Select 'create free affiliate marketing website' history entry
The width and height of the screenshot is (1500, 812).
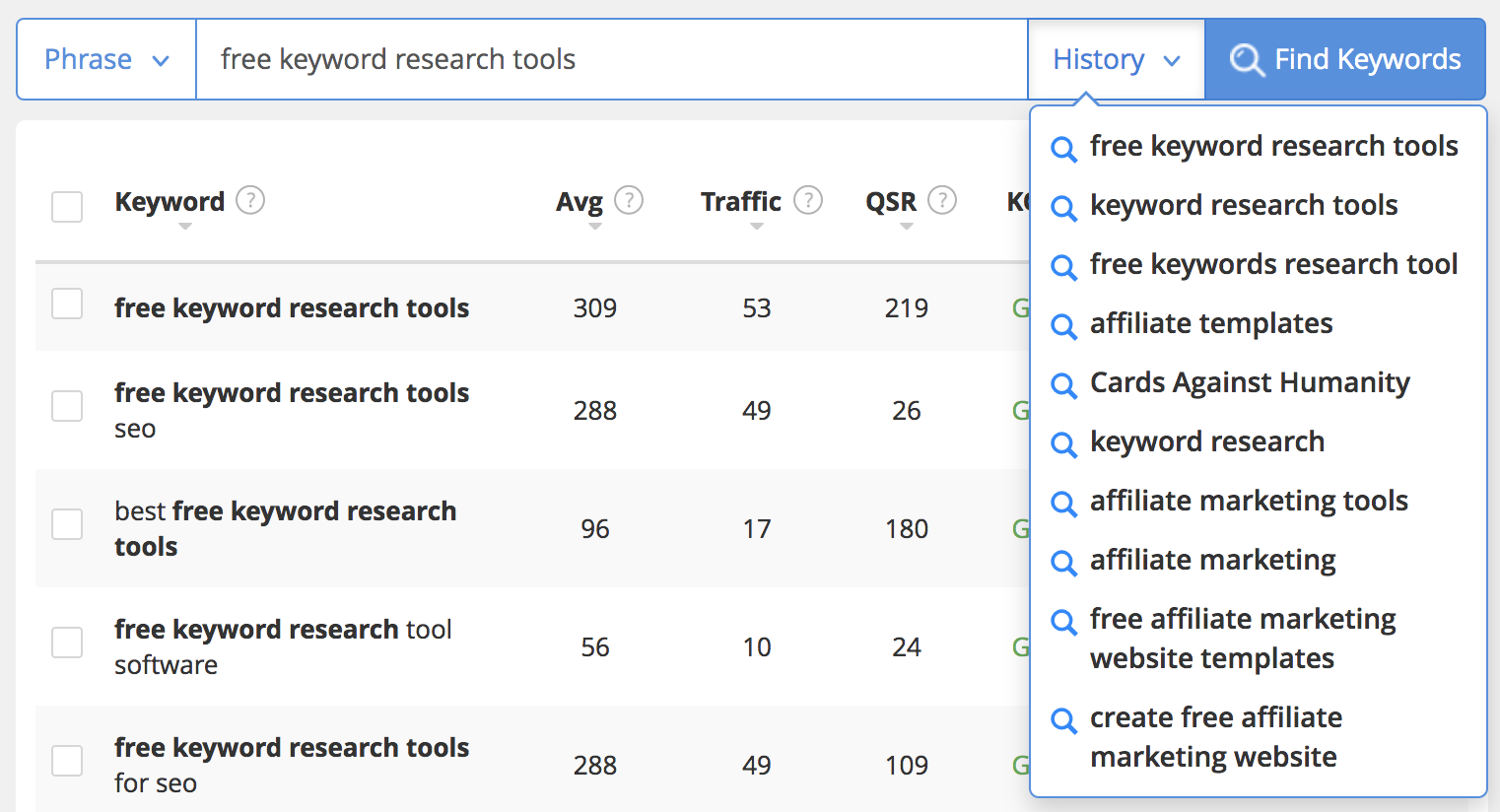point(1215,737)
